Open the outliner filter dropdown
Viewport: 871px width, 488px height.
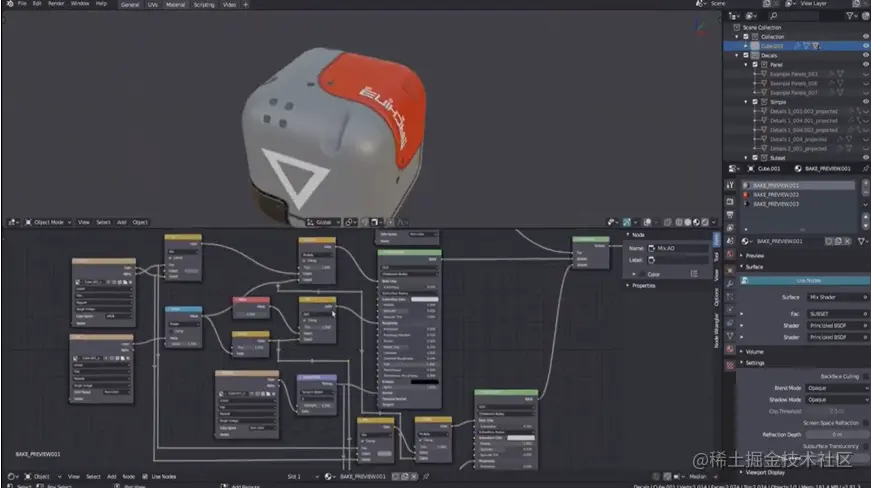tap(853, 16)
